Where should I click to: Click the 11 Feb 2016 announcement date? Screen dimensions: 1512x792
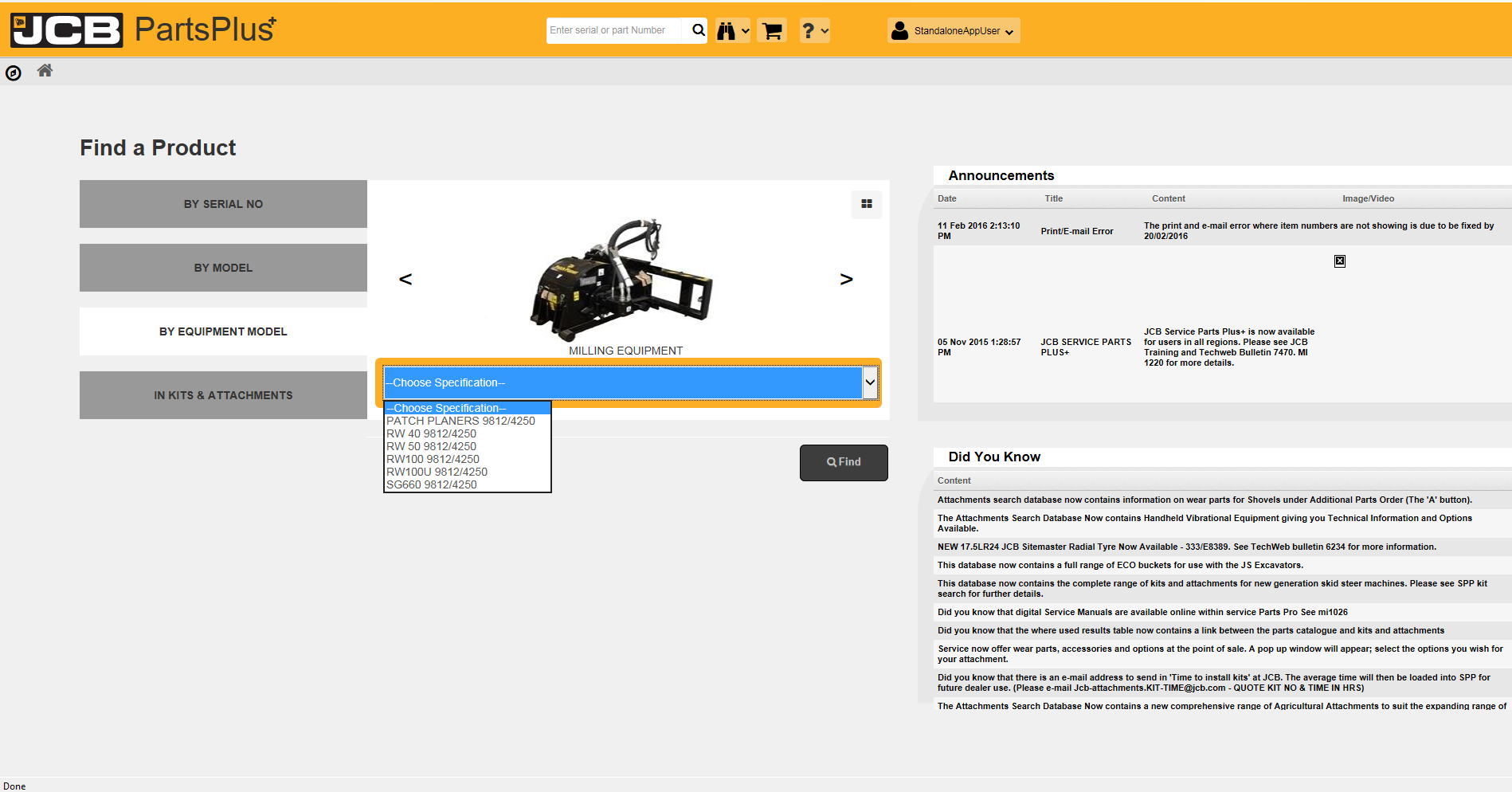979,230
